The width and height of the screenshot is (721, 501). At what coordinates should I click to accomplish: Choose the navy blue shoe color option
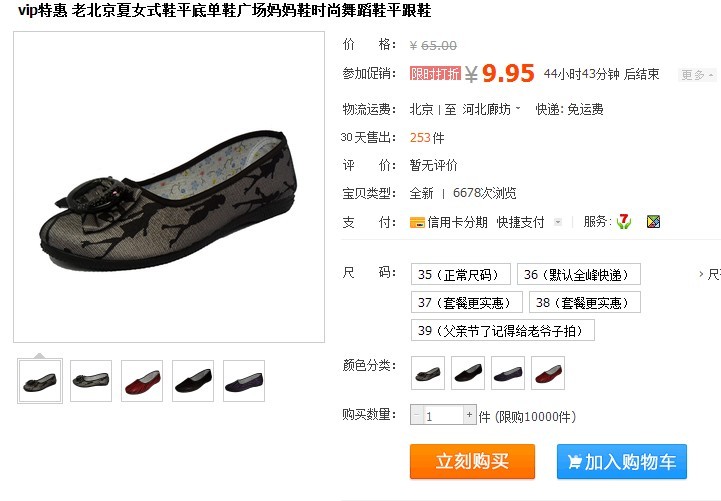tap(508, 373)
